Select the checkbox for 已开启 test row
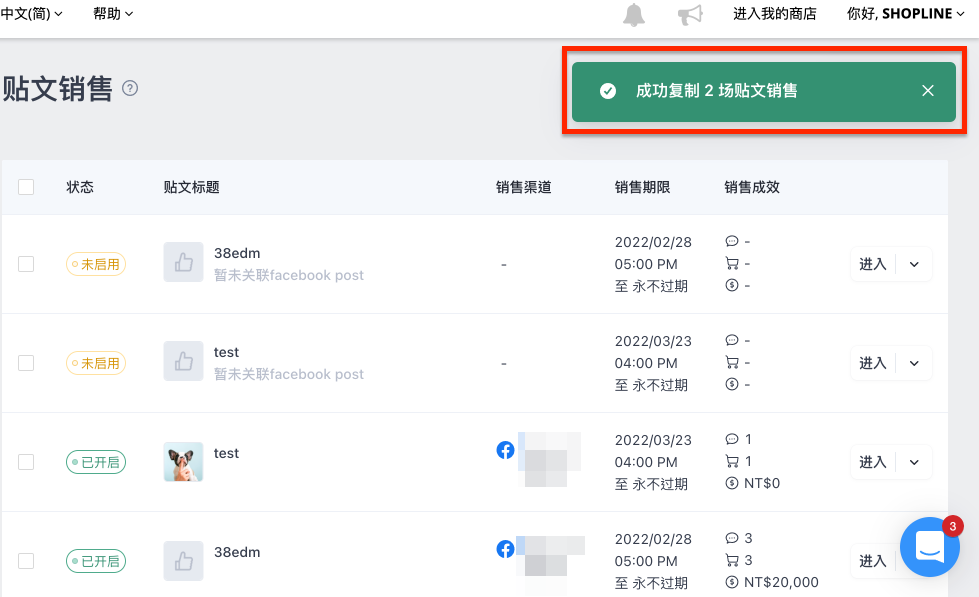Image resolution: width=979 pixels, height=597 pixels. [26, 462]
